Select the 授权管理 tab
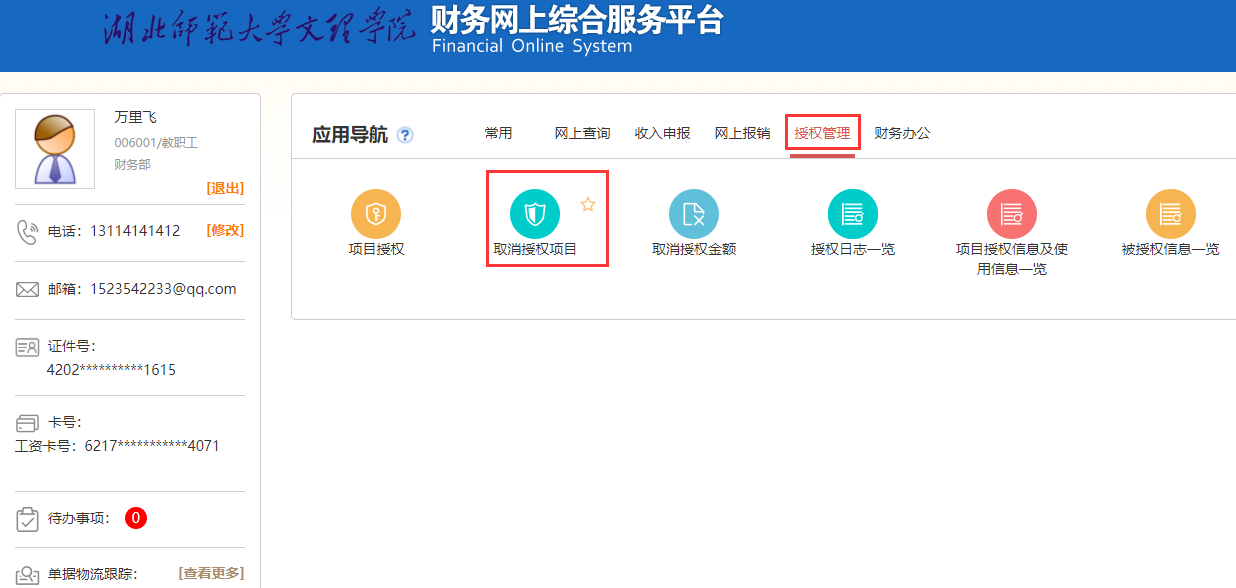 pos(822,133)
